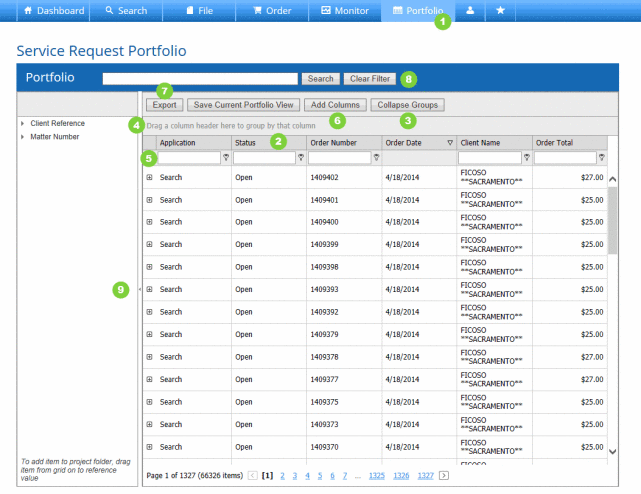Click the Order Number column header
The width and height of the screenshot is (641, 494).
pos(344,143)
